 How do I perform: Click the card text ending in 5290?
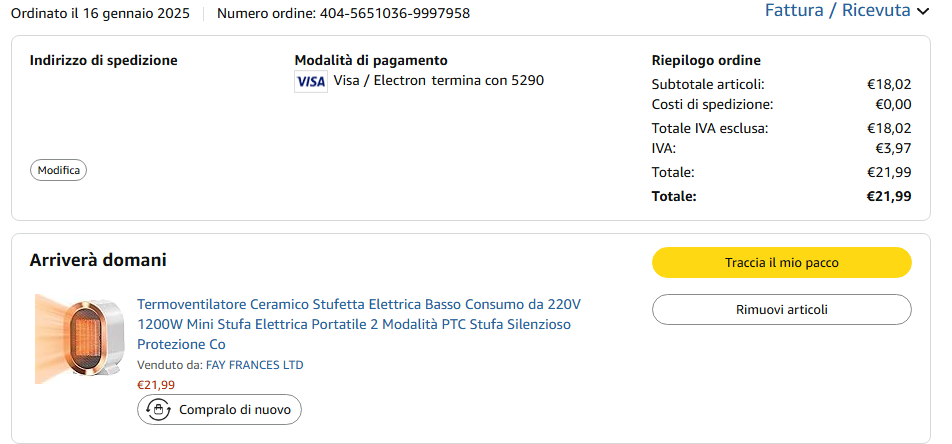(438, 80)
